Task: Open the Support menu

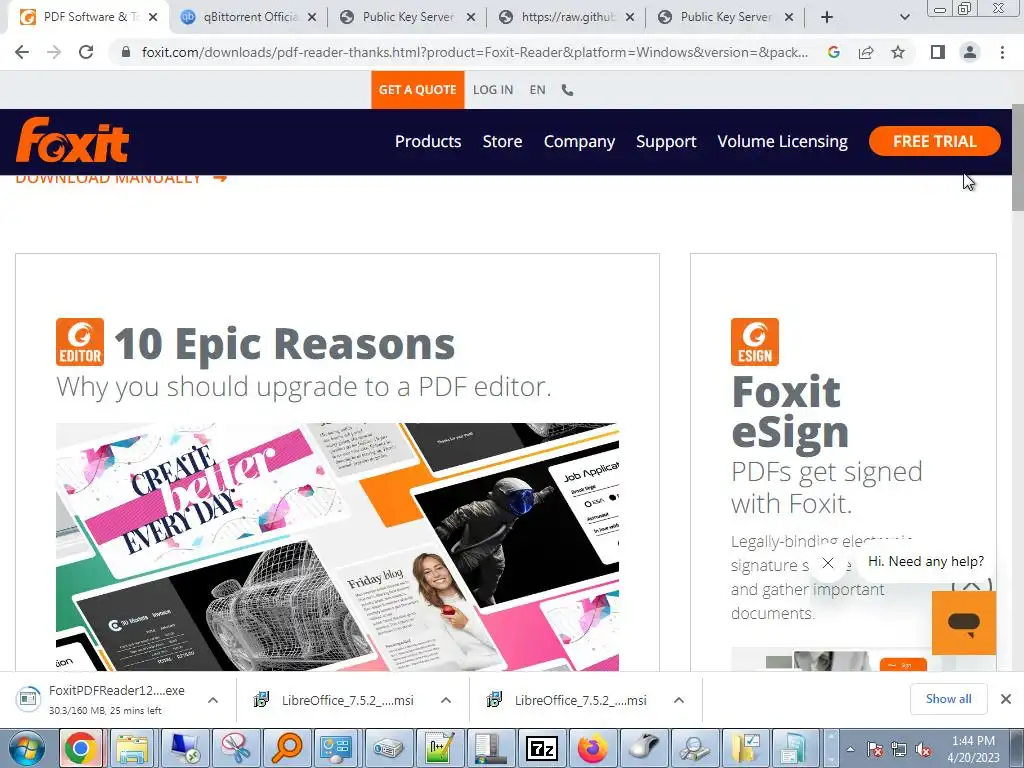Action: pyautogui.click(x=666, y=141)
